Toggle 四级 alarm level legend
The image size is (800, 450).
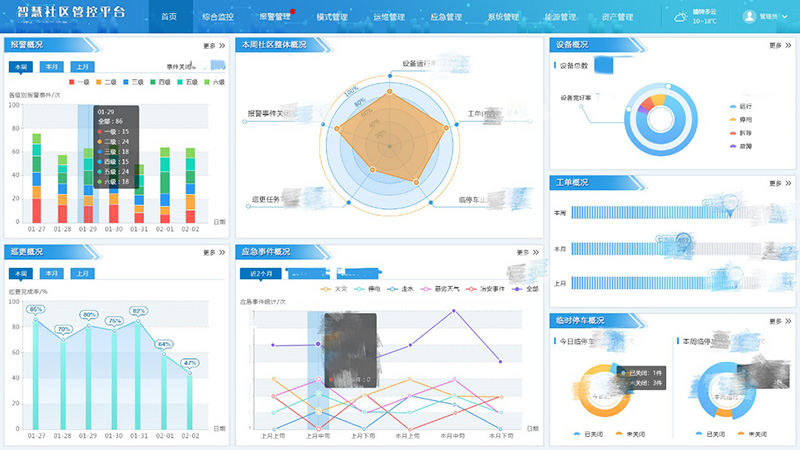(160, 82)
